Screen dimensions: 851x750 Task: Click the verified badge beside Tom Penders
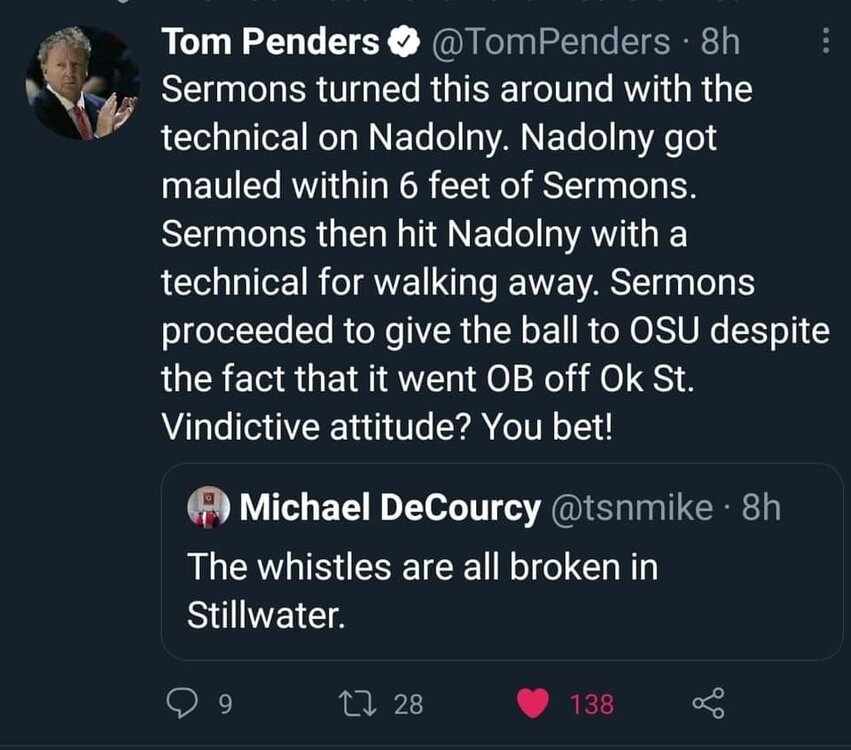click(403, 43)
